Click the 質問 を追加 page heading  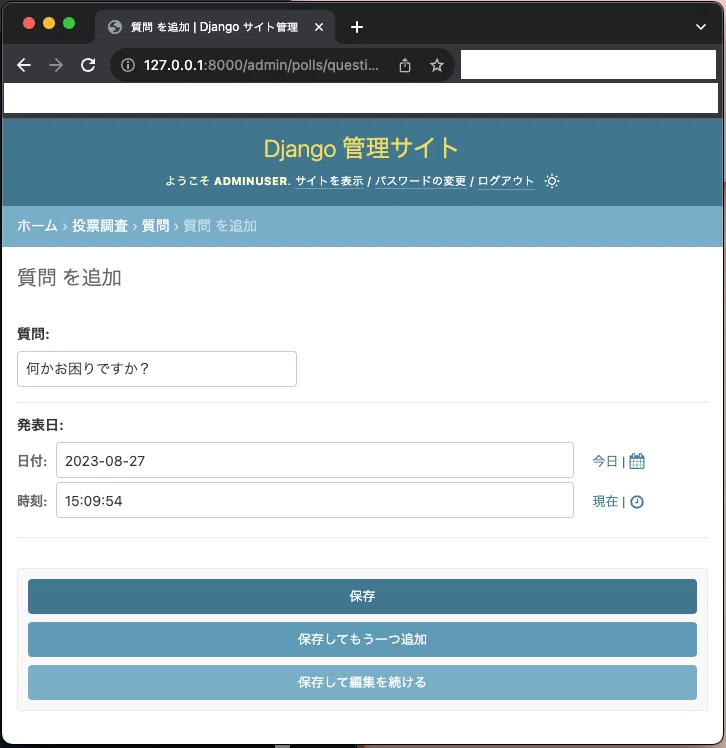point(69,278)
